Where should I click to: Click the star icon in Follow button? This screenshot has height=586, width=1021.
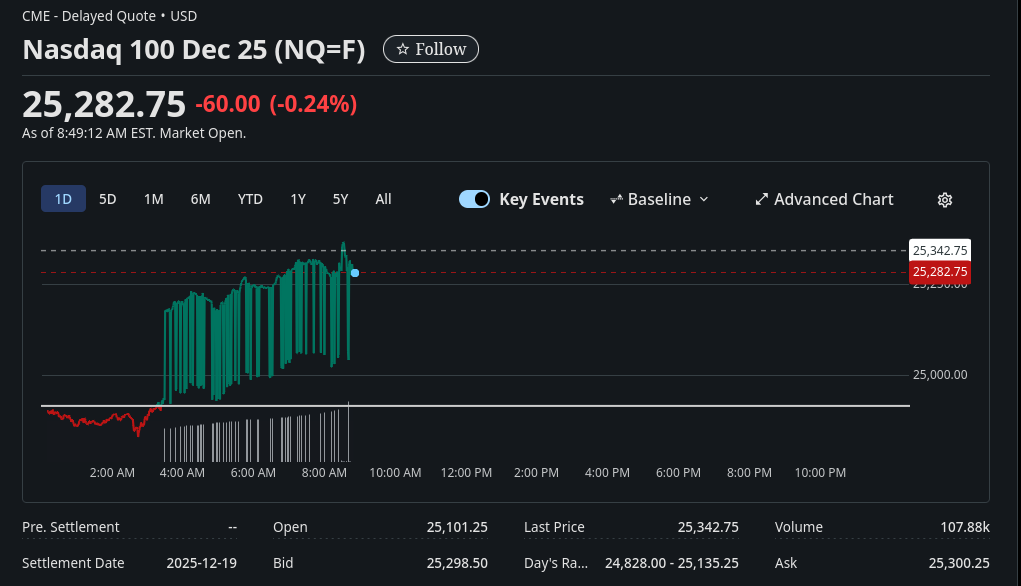pyautogui.click(x=403, y=49)
